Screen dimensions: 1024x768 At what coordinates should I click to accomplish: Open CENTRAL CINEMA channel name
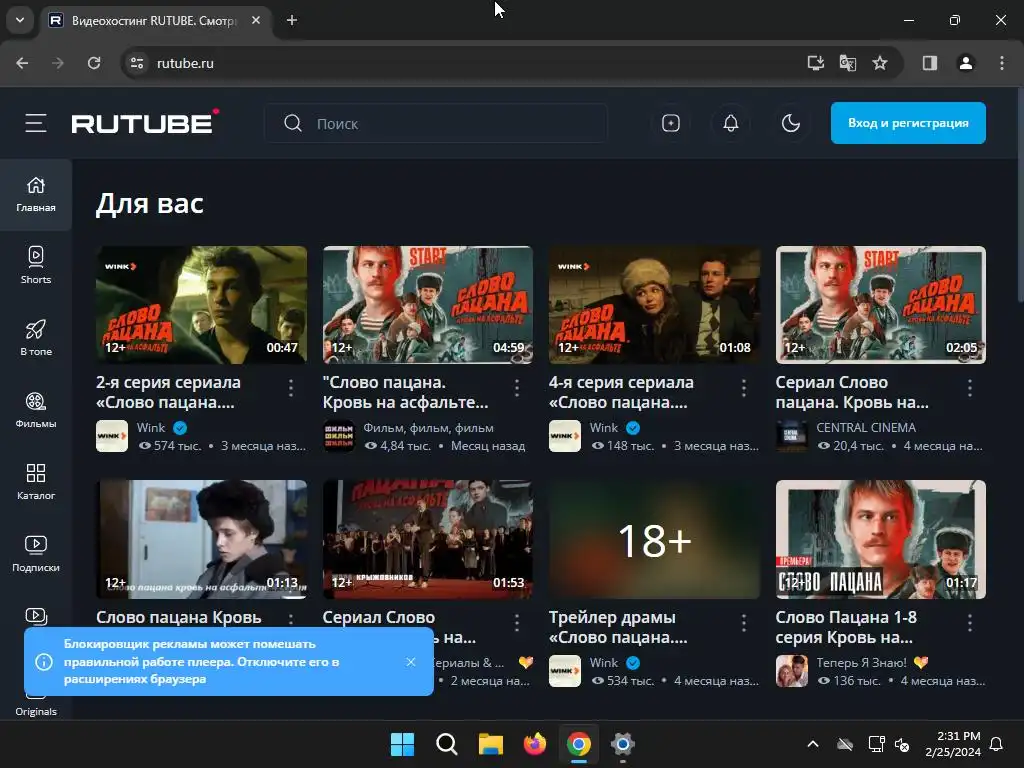(865, 427)
